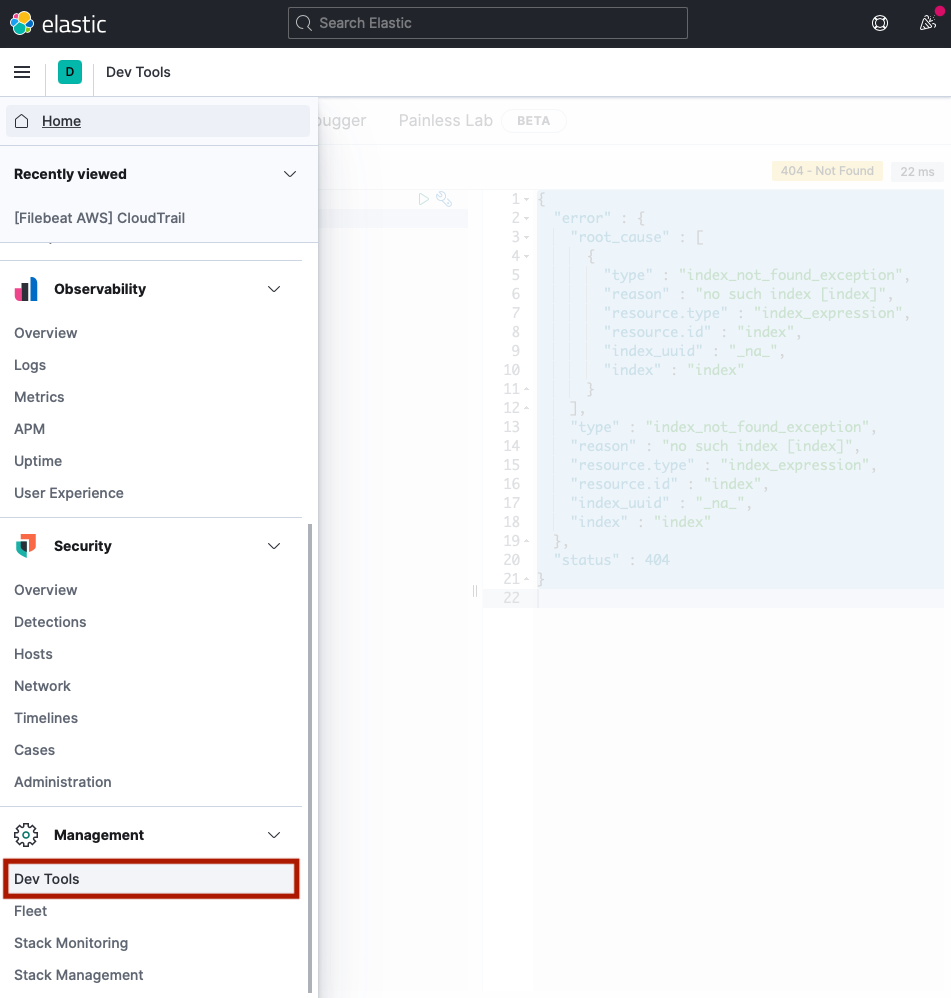Viewport: 951px width, 998px height.
Task: Click the navigation panel scrollbar
Action: pos(310,757)
